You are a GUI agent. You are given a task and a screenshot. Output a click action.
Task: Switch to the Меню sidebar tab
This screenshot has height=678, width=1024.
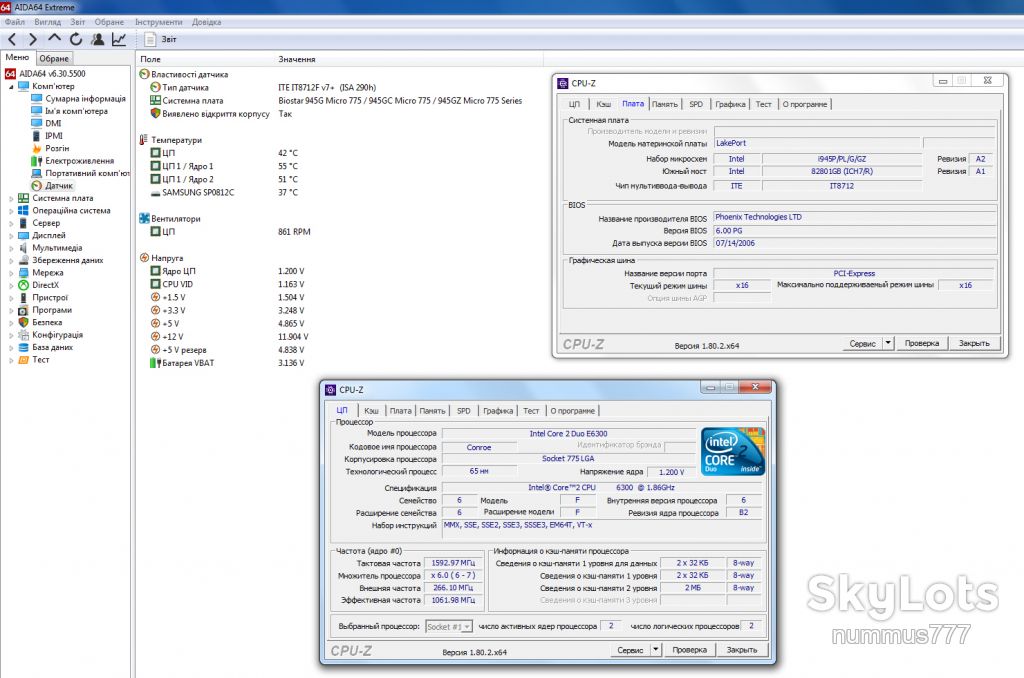coord(18,57)
